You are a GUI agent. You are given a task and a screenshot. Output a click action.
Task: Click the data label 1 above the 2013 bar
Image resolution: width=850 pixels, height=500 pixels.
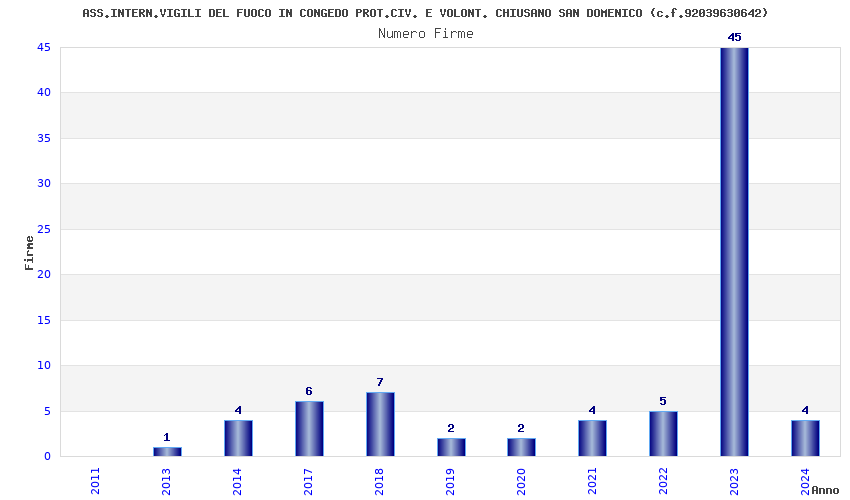click(167, 437)
